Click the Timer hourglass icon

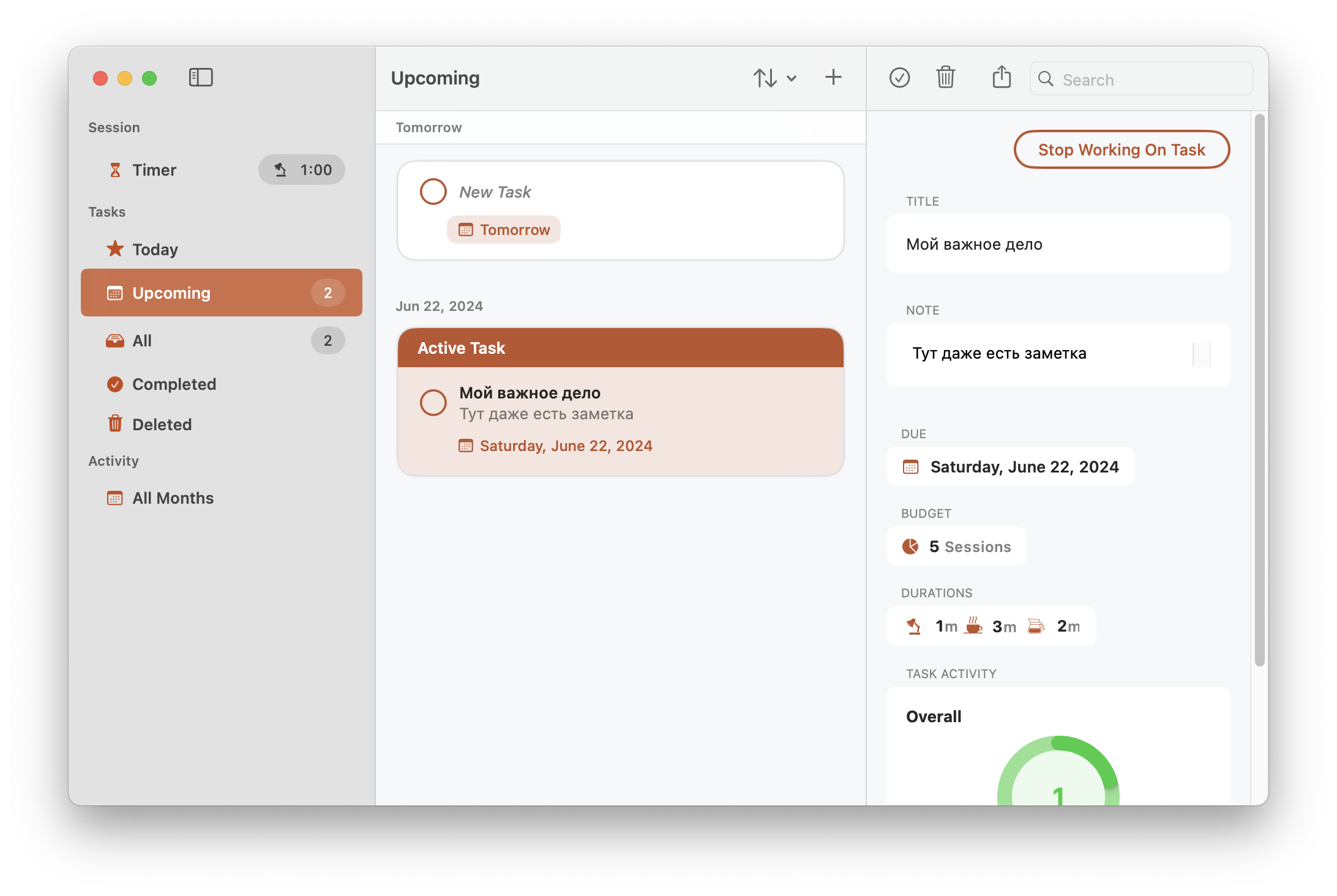point(115,170)
